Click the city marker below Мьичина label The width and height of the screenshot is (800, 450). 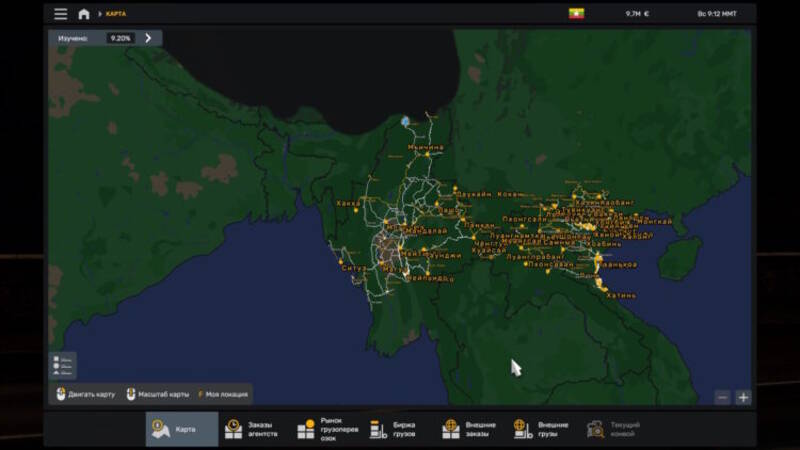[427, 154]
